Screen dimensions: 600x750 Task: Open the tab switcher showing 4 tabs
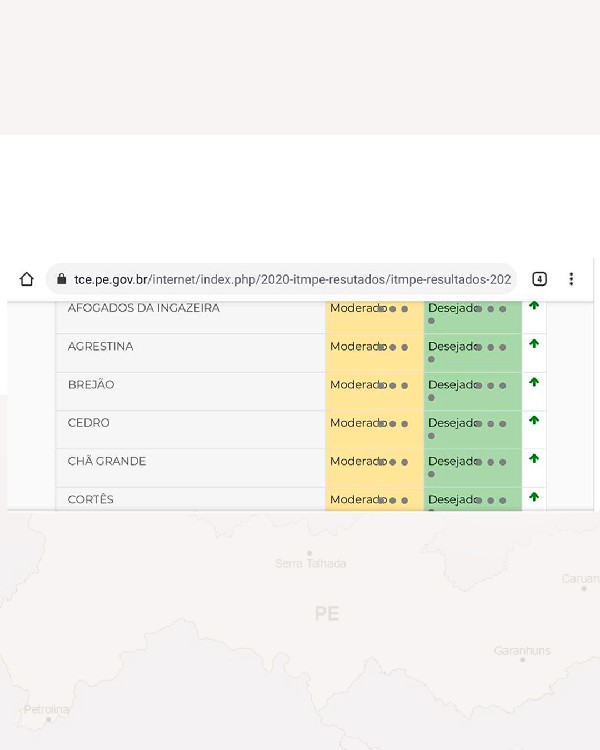pyautogui.click(x=539, y=279)
